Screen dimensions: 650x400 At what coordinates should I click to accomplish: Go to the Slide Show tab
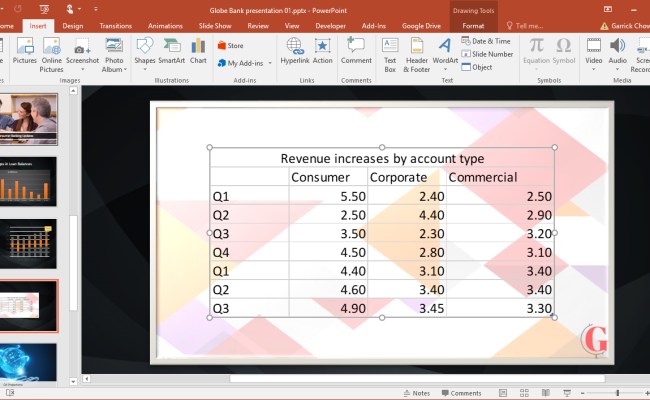pyautogui.click(x=215, y=26)
